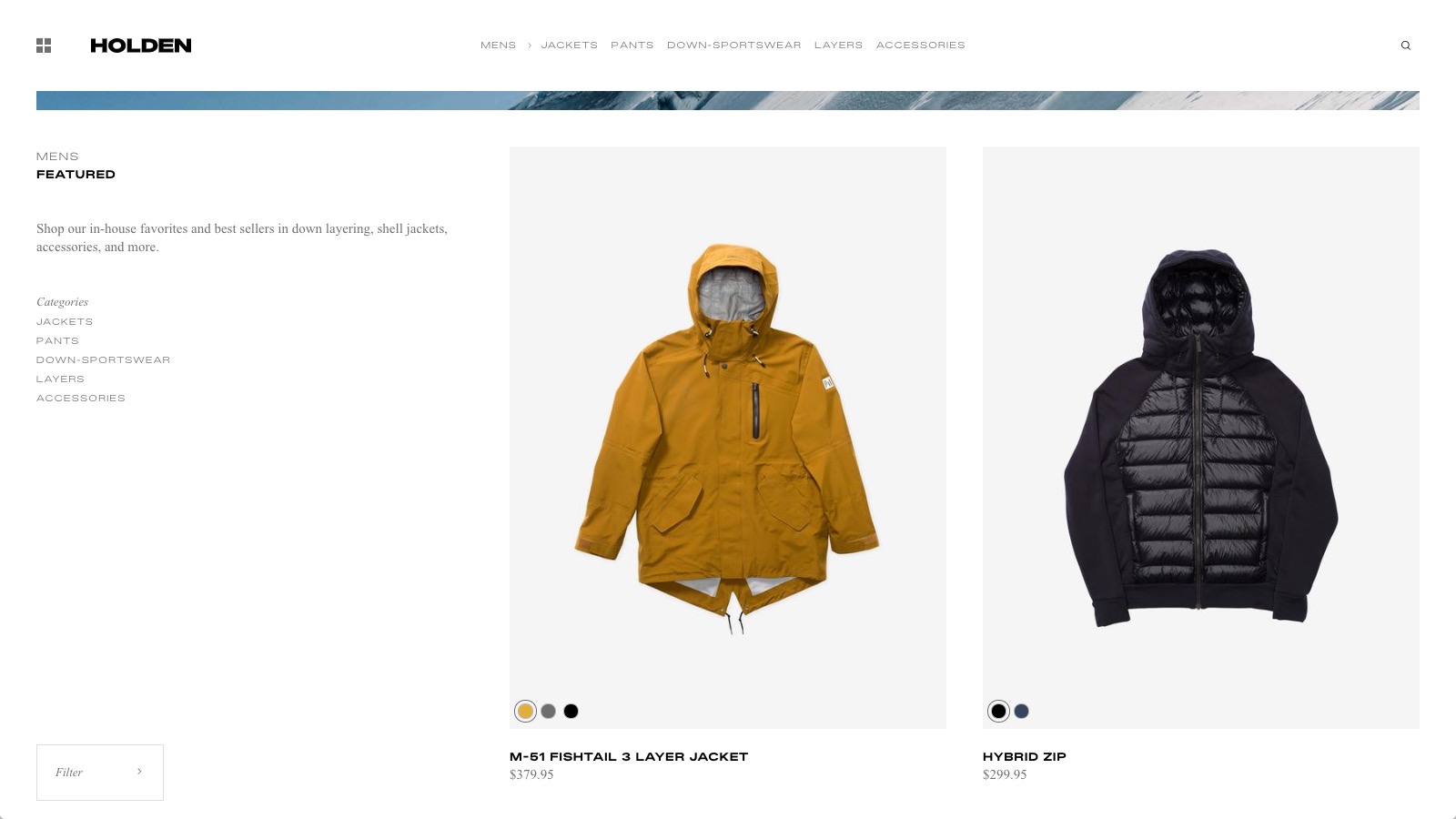Select JACKETS in sidebar categories
The width and height of the screenshot is (1456, 819).
[x=65, y=322]
